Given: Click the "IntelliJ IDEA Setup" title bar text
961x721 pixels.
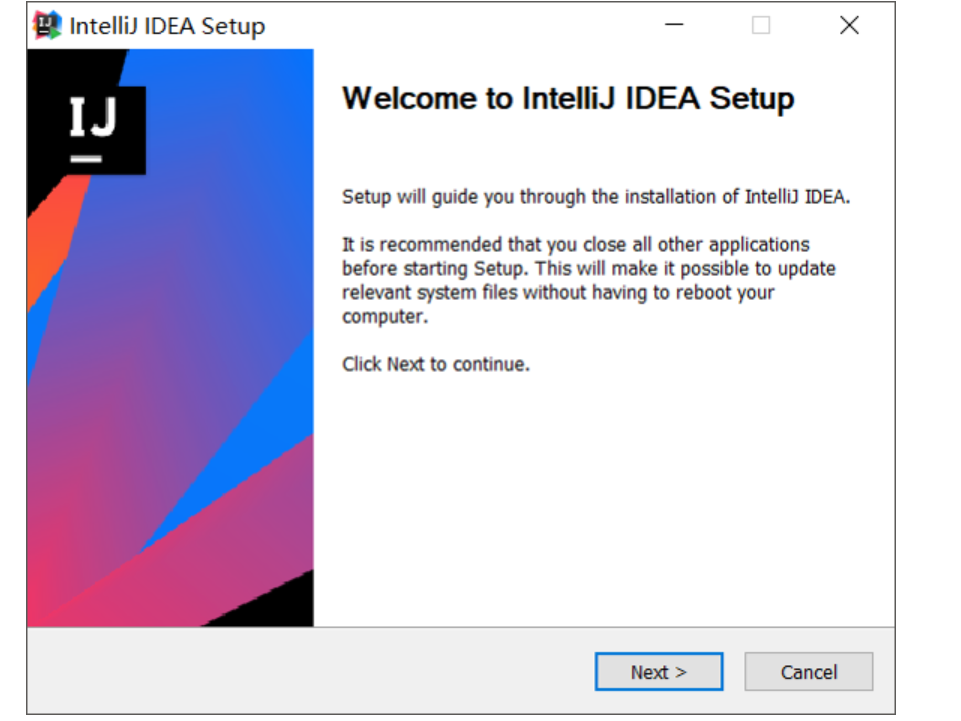Looking at the screenshot, I should coord(167,26).
